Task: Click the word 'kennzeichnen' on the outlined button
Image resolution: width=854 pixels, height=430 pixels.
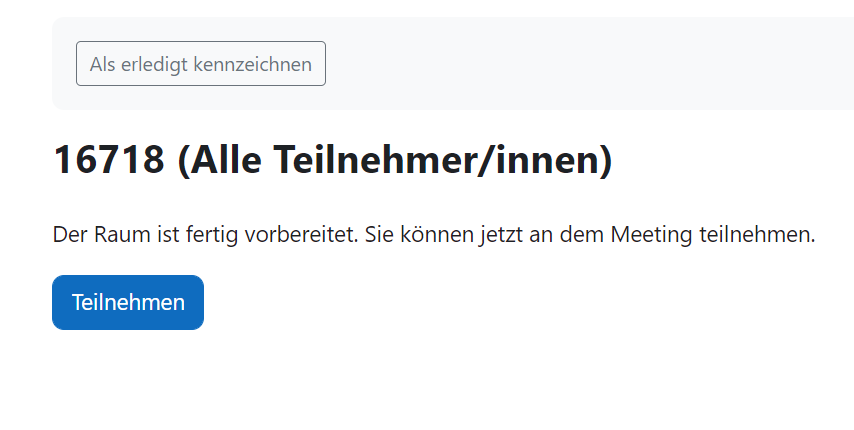Action: point(253,64)
